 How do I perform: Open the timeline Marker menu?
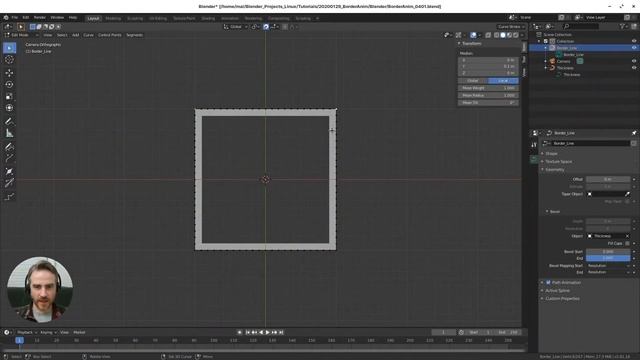pos(79,333)
